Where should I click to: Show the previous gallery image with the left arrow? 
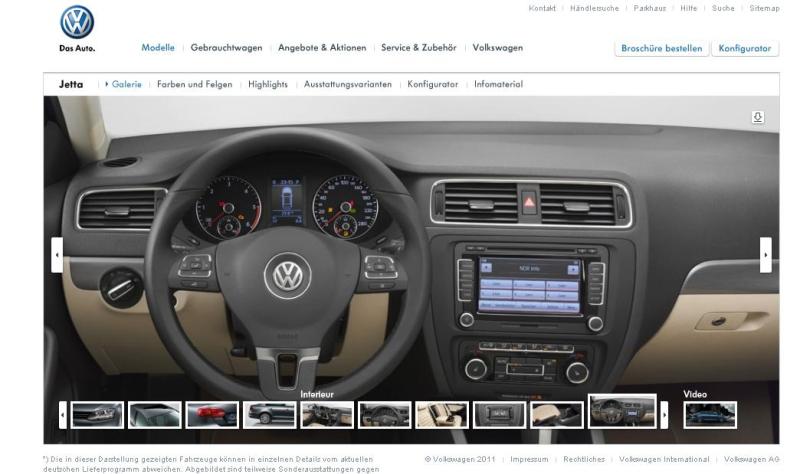57,255
